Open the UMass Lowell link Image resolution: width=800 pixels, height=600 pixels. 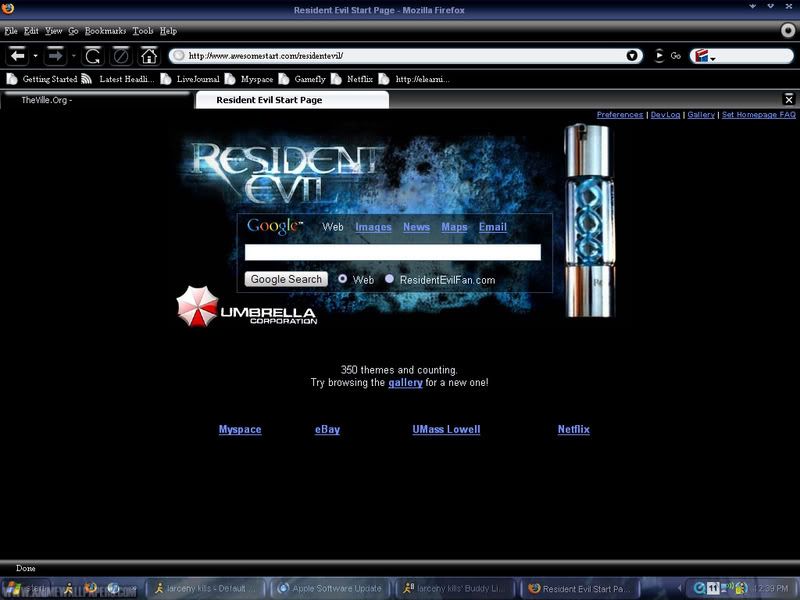tap(446, 430)
